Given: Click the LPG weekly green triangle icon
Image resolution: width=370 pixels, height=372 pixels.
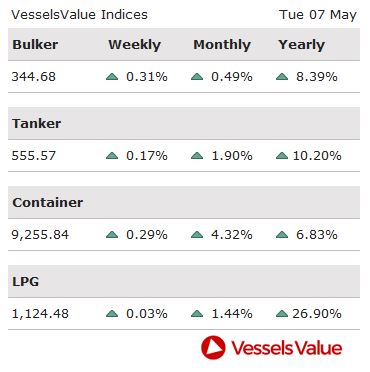Looking at the screenshot, I should tap(112, 314).
